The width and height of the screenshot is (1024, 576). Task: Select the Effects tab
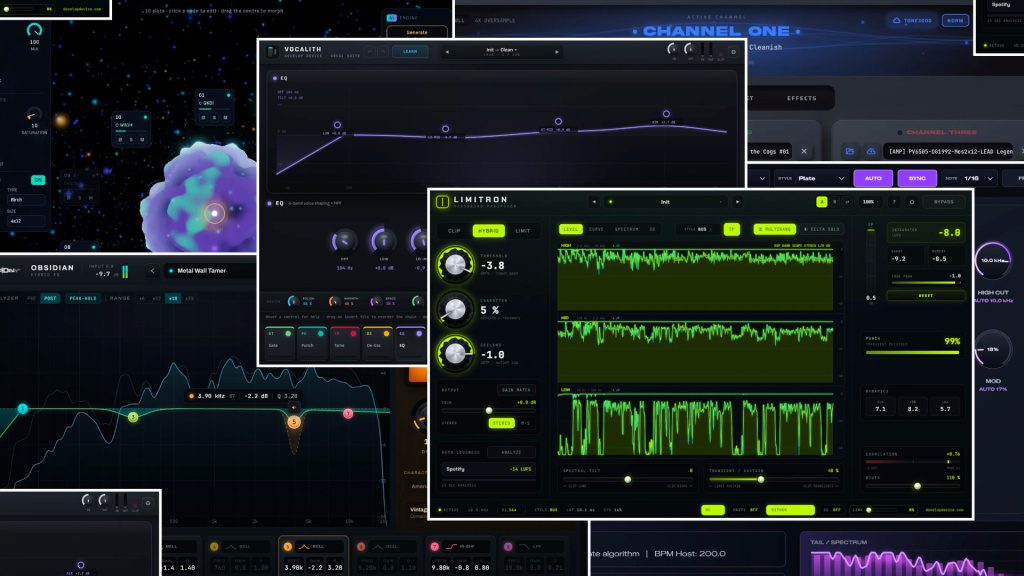pyautogui.click(x=801, y=98)
